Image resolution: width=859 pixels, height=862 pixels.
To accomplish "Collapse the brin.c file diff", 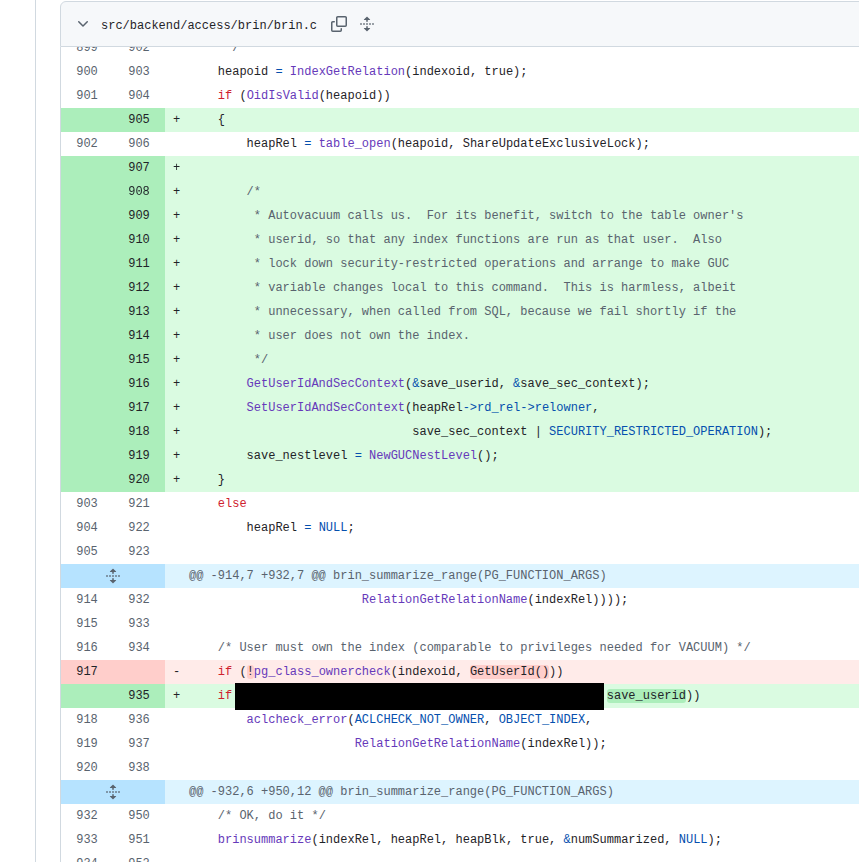I will 82,24.
